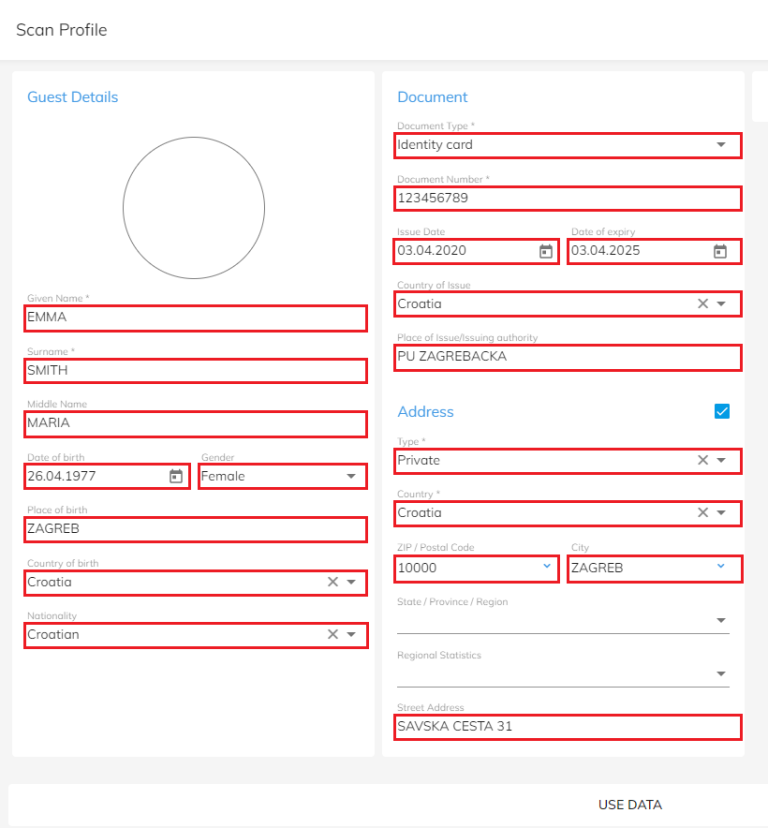Click the guest photo circle placeholder

(194, 208)
